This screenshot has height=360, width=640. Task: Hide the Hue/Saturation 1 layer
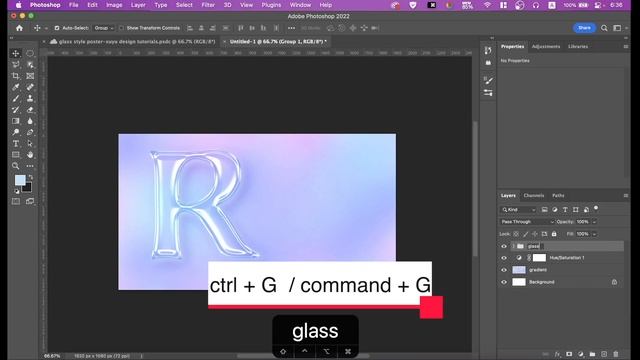504,258
